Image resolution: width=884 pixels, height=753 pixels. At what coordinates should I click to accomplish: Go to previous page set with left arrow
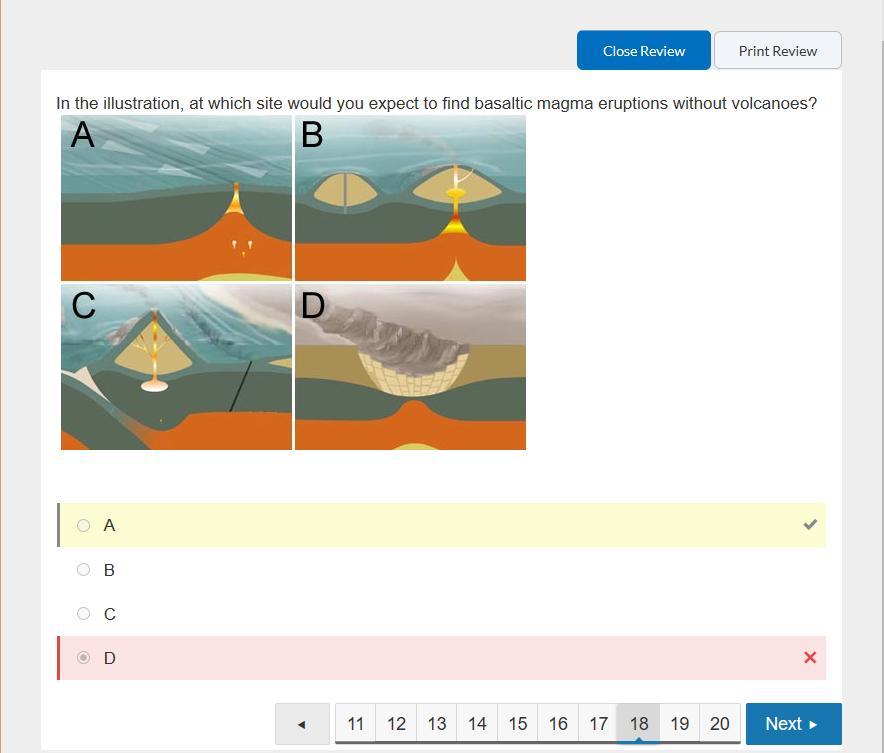[x=302, y=724]
